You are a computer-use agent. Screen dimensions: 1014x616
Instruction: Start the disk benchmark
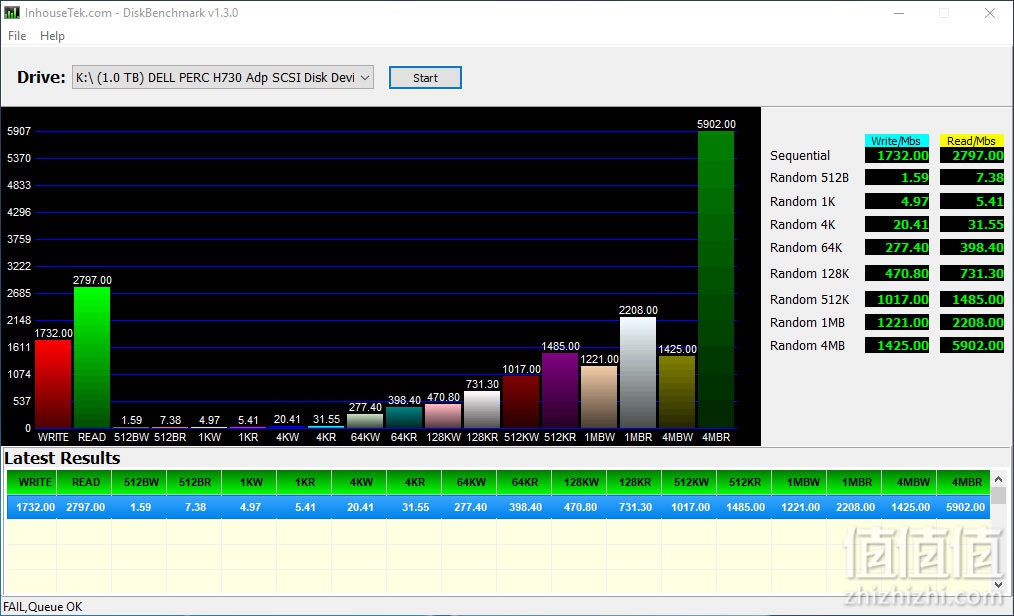pos(425,78)
